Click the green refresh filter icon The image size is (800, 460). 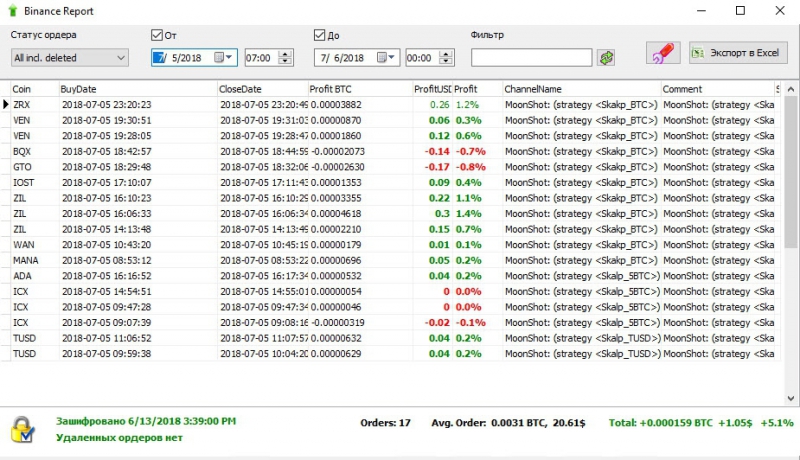tap(606, 58)
